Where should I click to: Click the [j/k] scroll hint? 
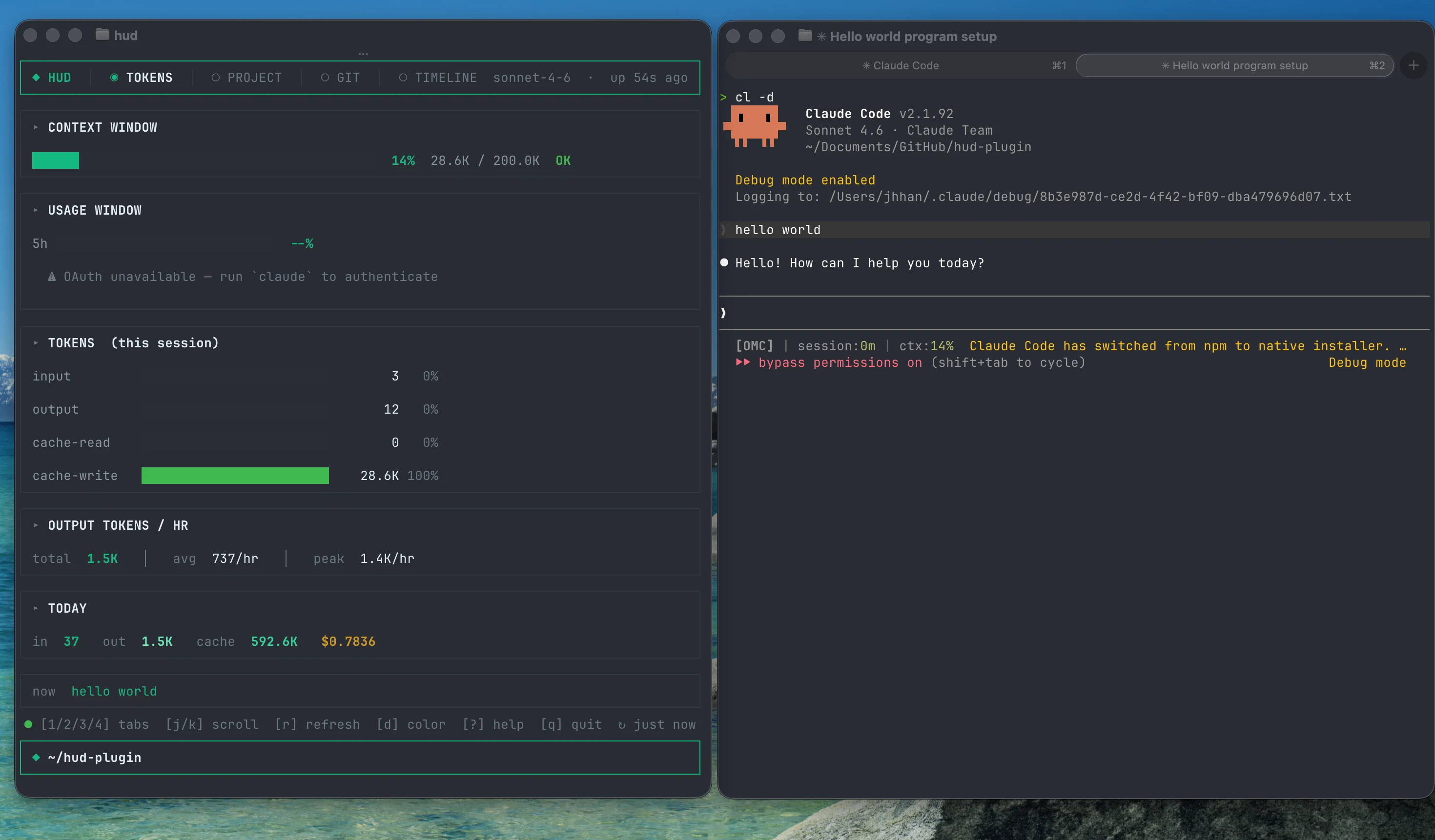(212, 724)
